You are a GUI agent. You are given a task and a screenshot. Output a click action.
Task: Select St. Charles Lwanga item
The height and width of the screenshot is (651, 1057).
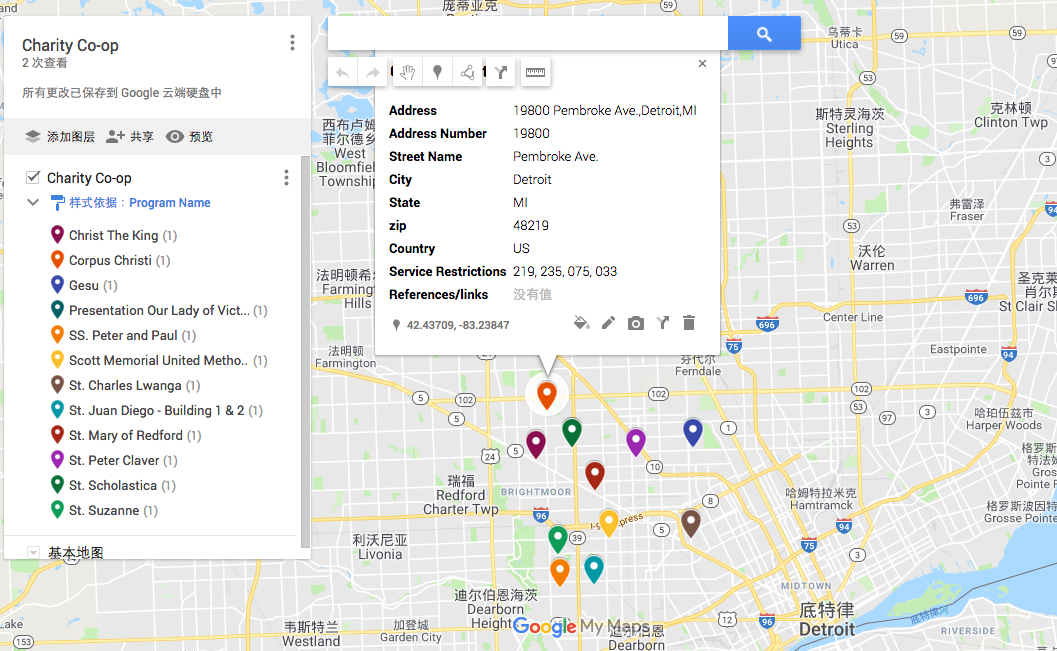tap(125, 385)
